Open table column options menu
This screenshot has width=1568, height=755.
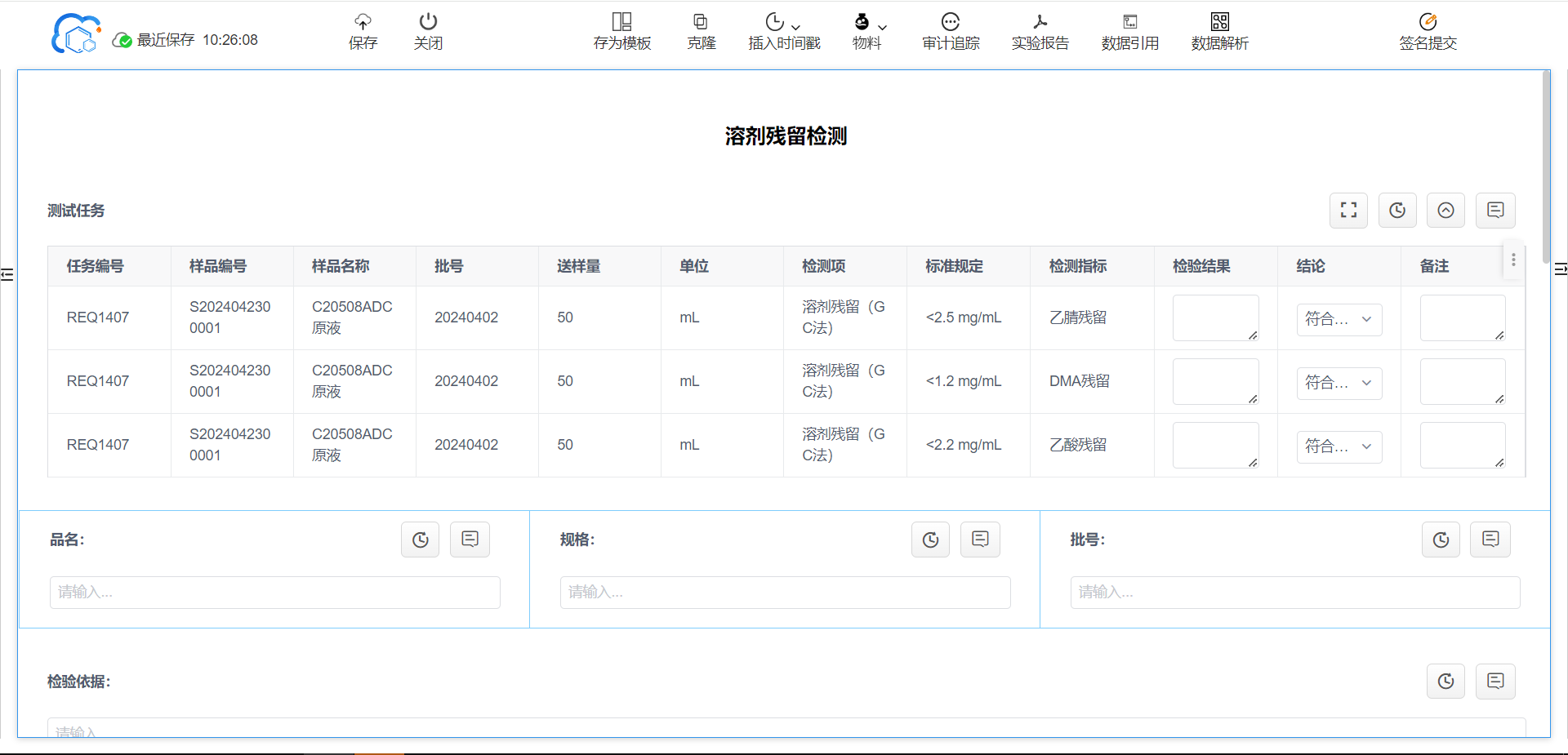(x=1513, y=260)
